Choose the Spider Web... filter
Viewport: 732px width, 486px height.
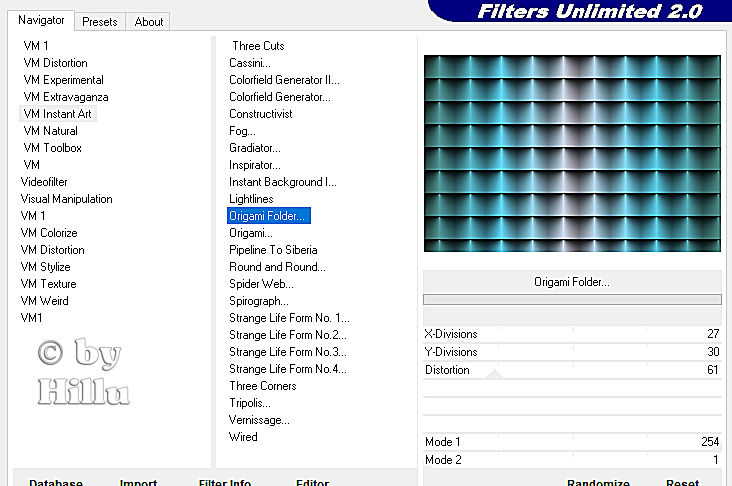point(261,284)
